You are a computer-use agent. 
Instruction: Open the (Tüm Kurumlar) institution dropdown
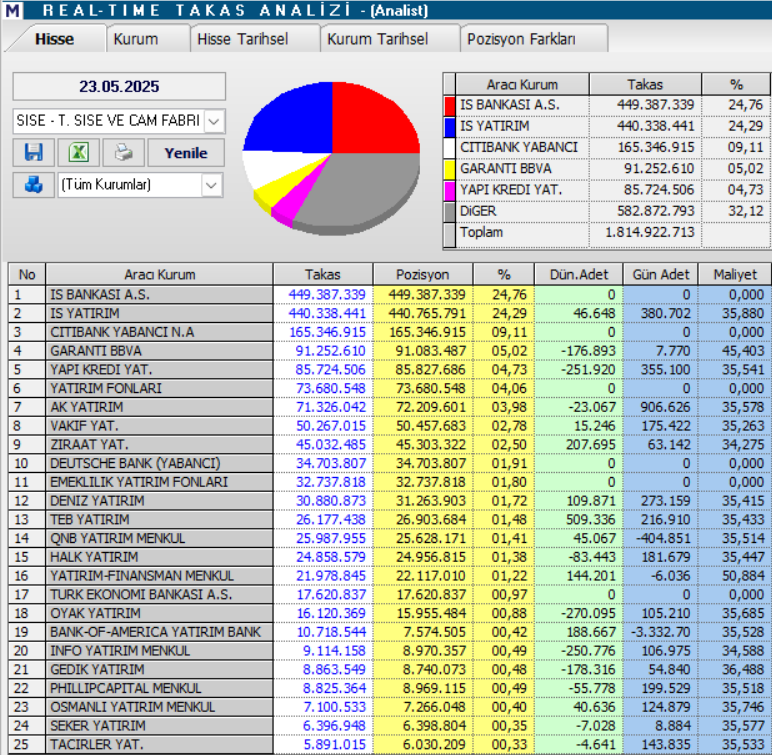211,185
